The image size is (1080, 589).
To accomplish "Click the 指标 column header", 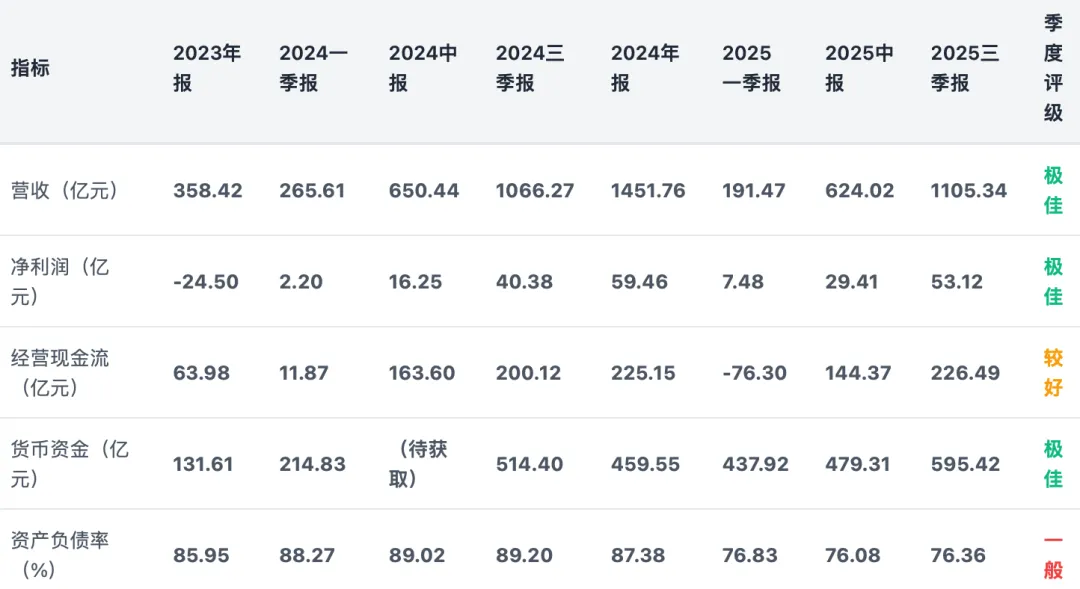I will (30, 68).
